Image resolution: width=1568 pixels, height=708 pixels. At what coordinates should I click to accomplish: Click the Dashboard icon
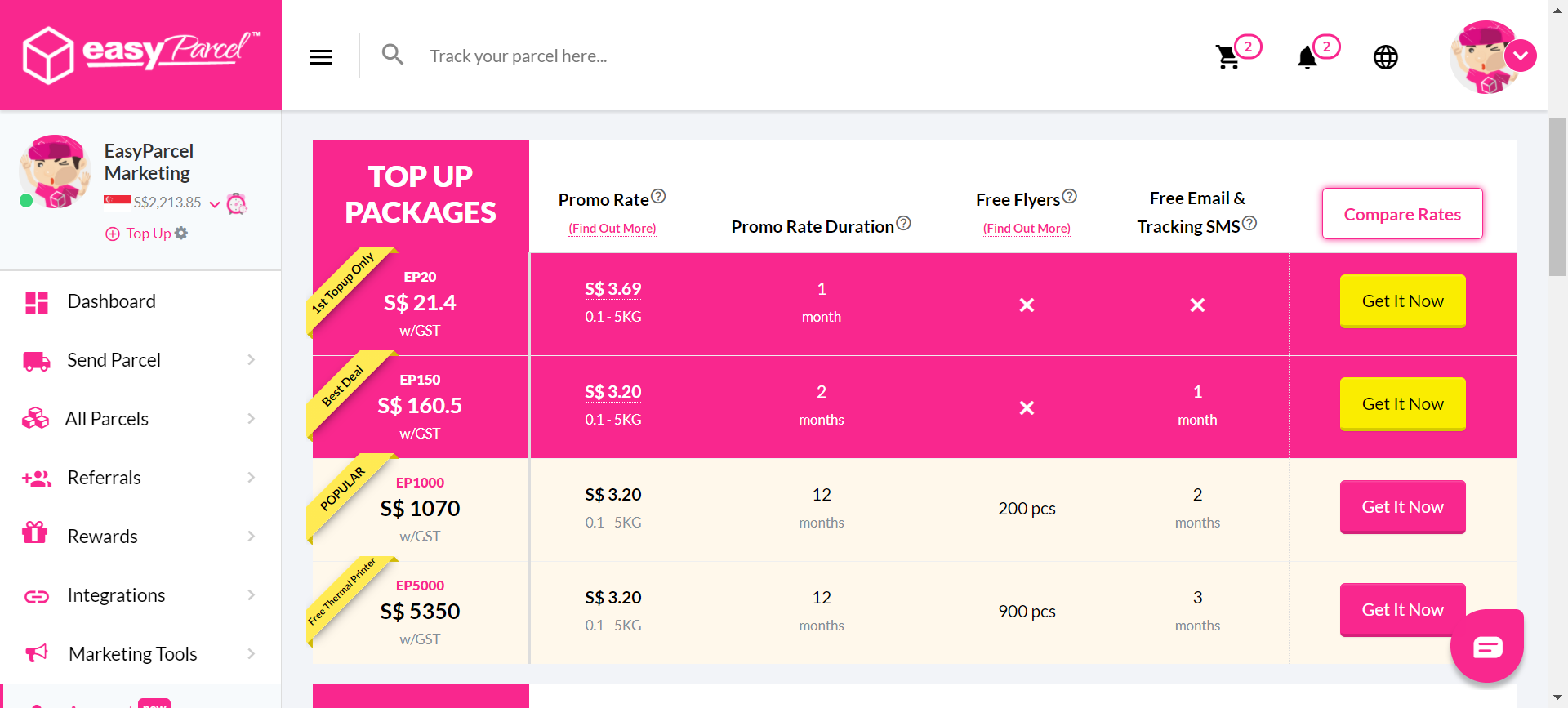tap(37, 302)
